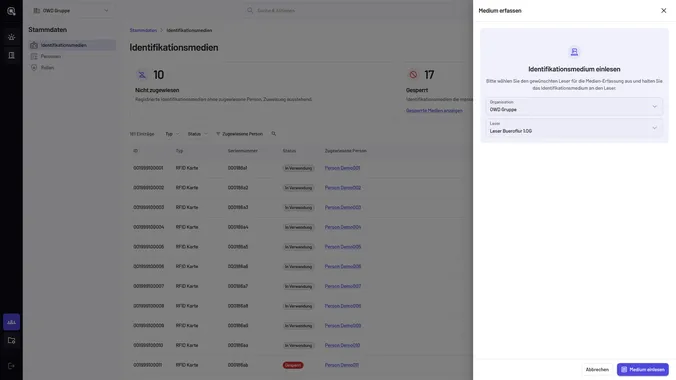
Task: Click the Gesperrt card icon
Action: click(x=413, y=75)
